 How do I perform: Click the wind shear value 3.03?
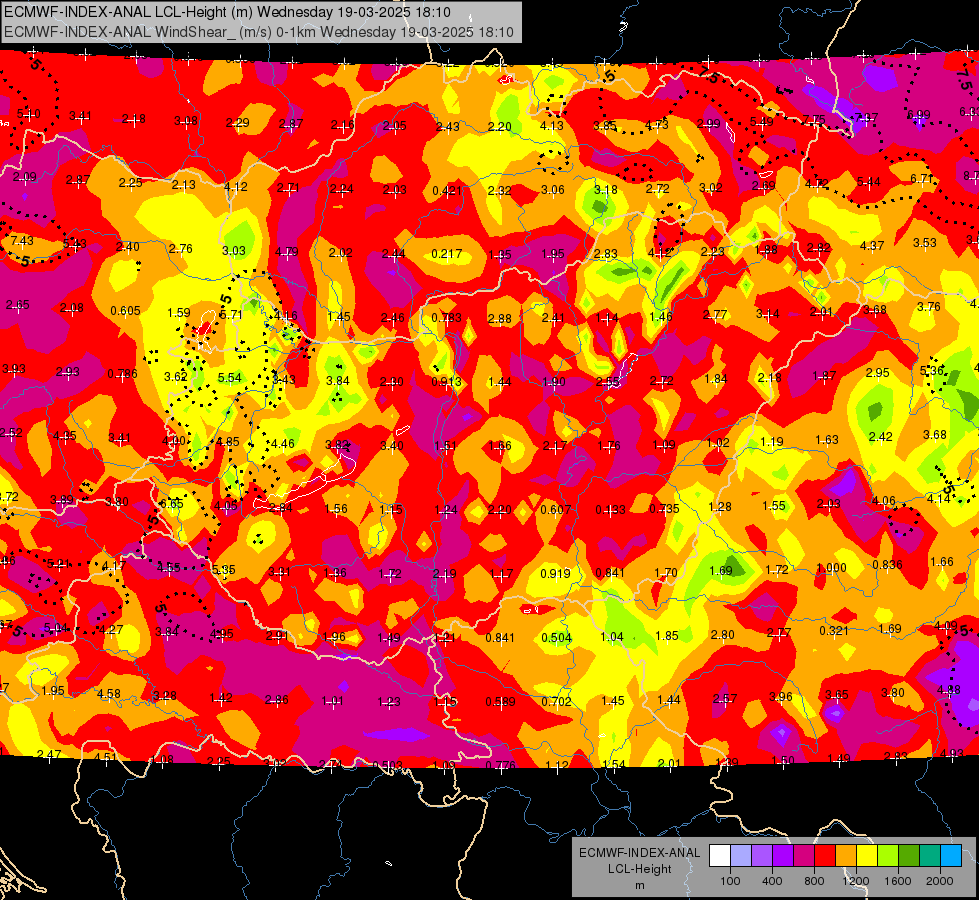pyautogui.click(x=234, y=250)
